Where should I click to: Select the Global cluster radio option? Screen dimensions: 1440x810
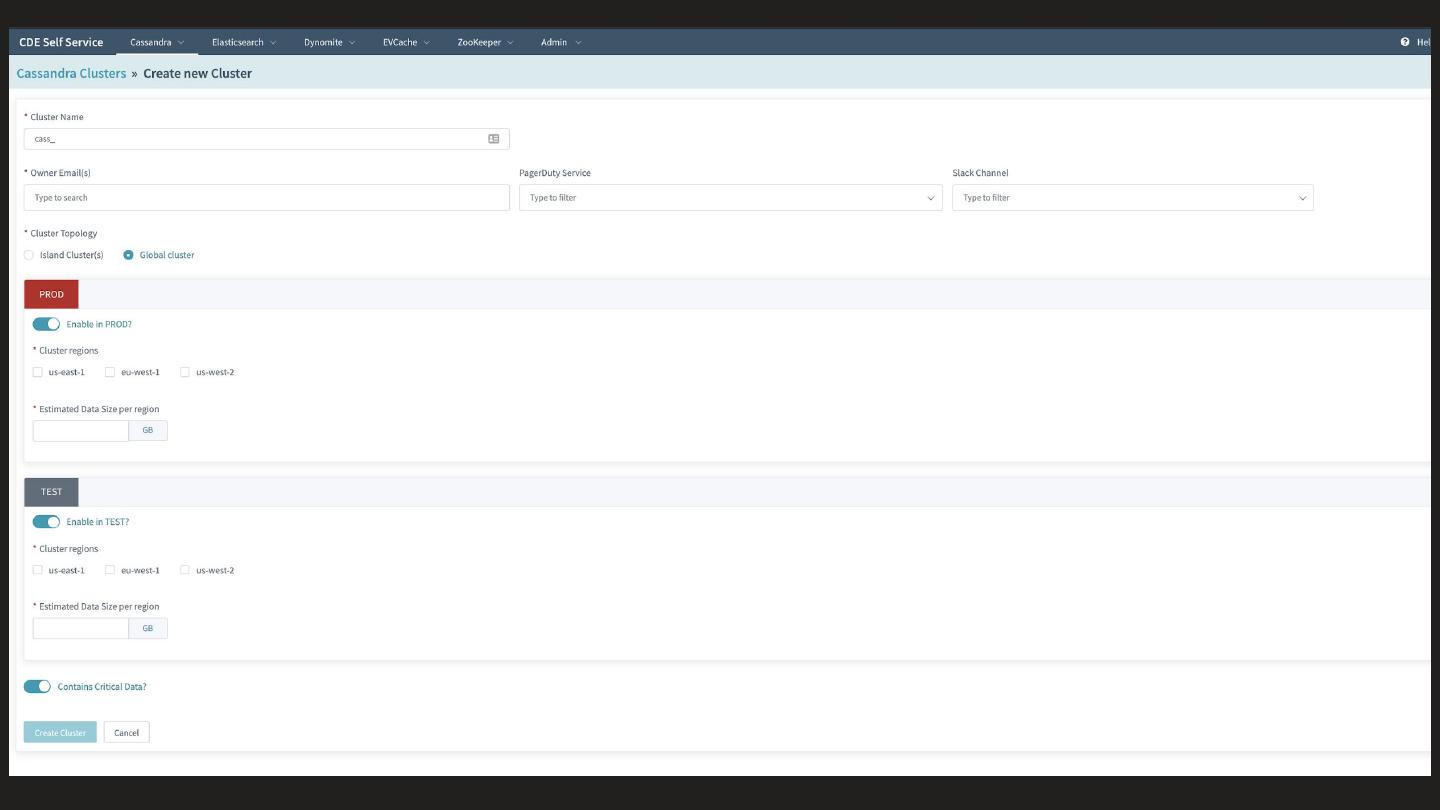tap(128, 255)
